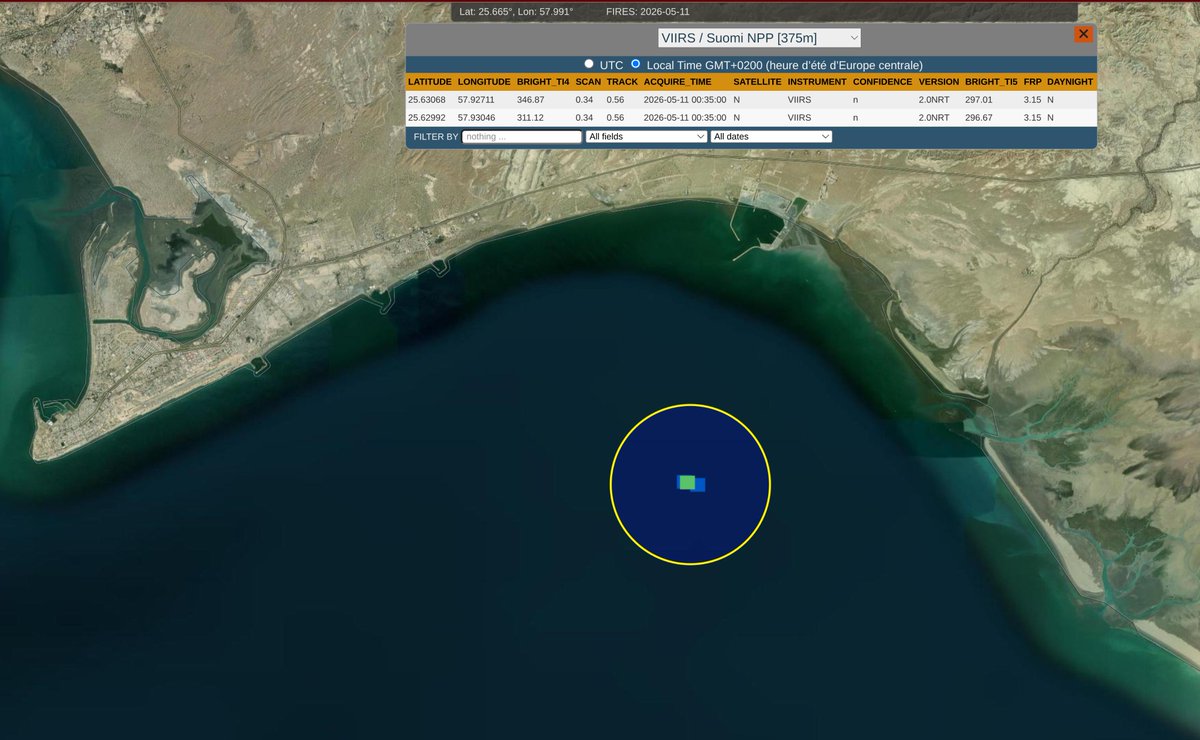The image size is (1200, 740).
Task: Click the FILTER BY label
Action: pos(436,136)
